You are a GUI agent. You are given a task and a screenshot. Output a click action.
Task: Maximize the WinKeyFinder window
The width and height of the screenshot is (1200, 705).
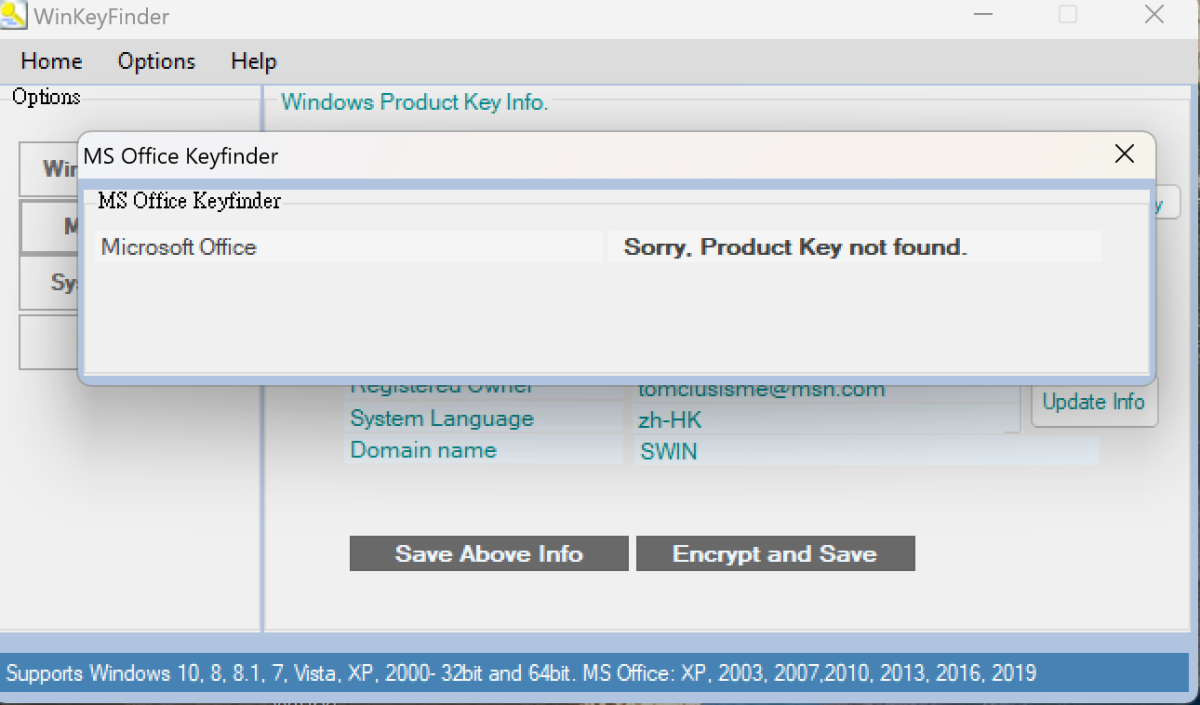1068,15
